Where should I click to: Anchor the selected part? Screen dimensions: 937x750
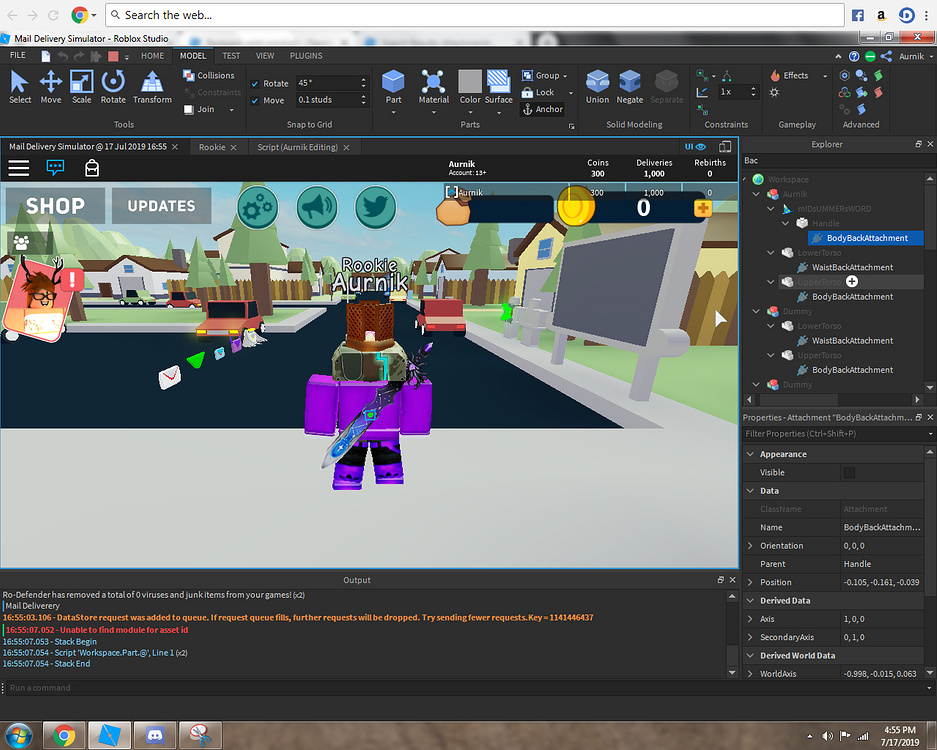pos(543,109)
